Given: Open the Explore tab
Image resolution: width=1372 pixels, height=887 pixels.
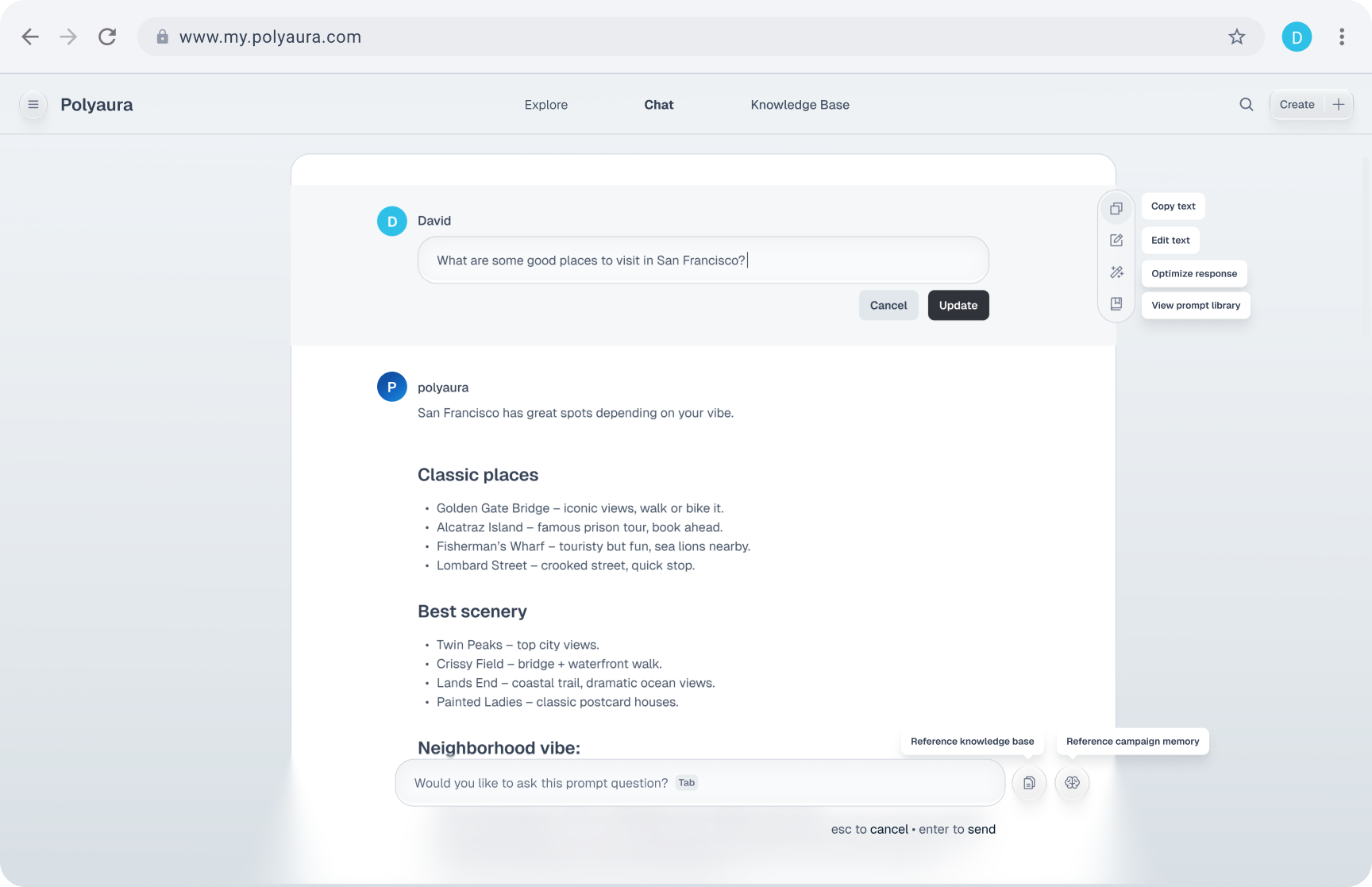Looking at the screenshot, I should pyautogui.click(x=546, y=105).
